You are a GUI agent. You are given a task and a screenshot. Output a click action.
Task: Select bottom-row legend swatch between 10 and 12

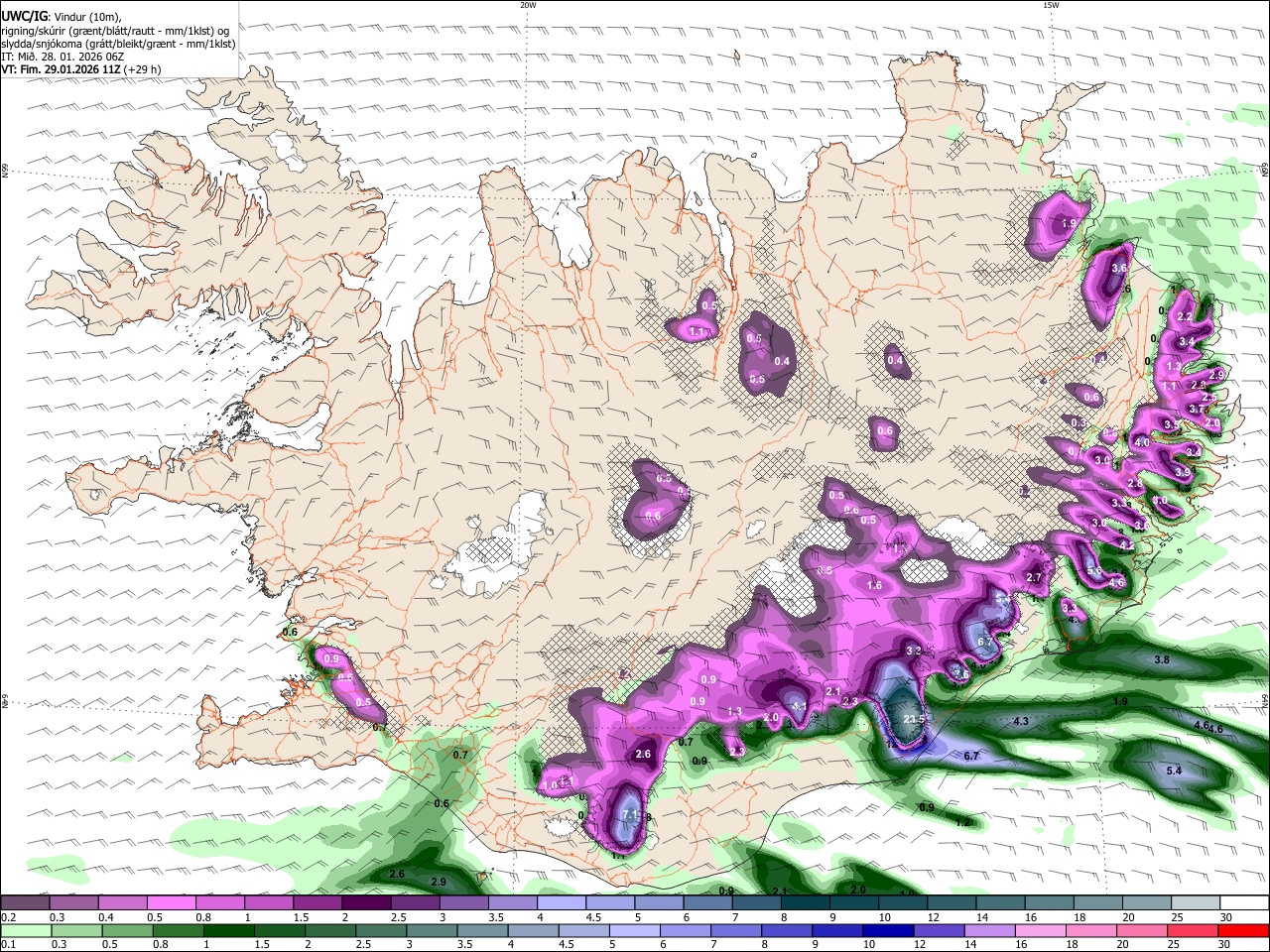tap(891, 931)
